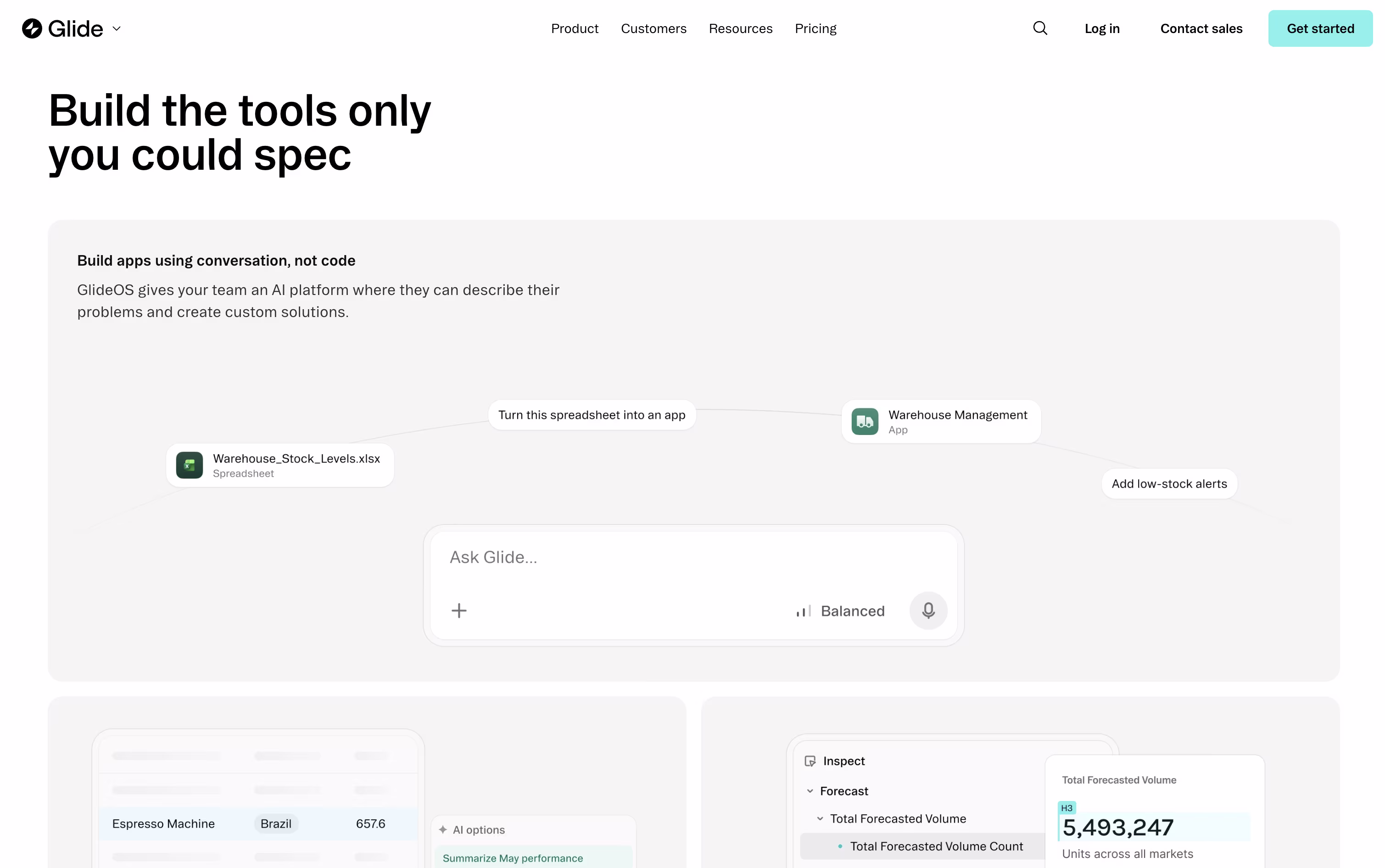
Task: Click the plus attachment icon
Action: coord(458,611)
